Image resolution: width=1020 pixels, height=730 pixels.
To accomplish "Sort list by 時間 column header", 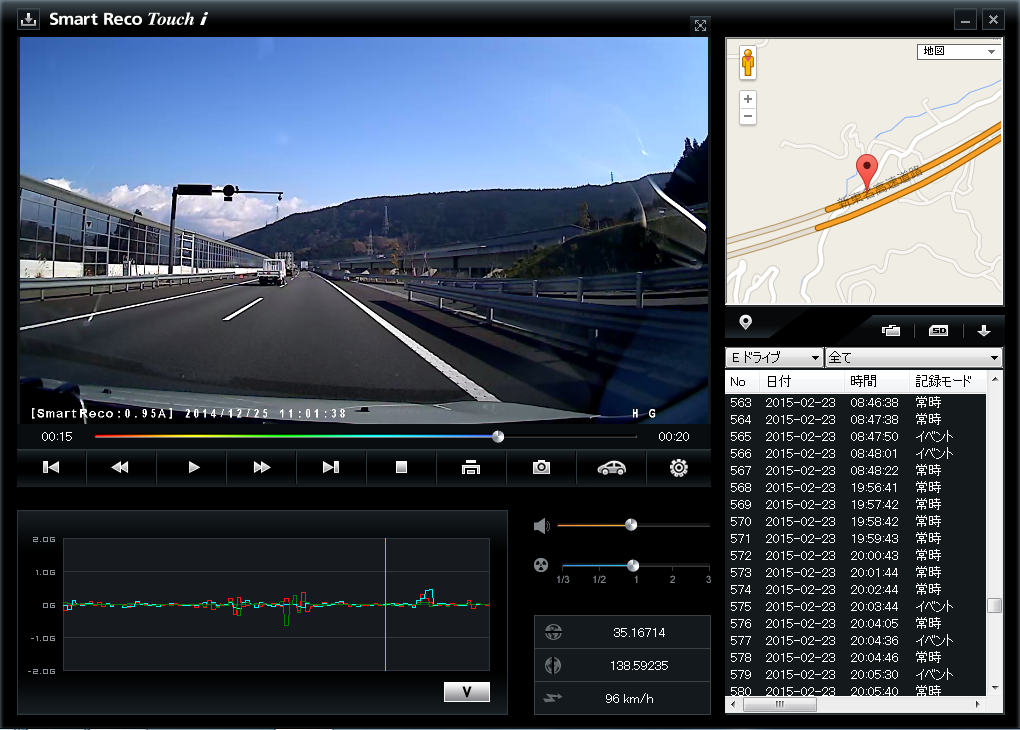I will tap(876, 382).
